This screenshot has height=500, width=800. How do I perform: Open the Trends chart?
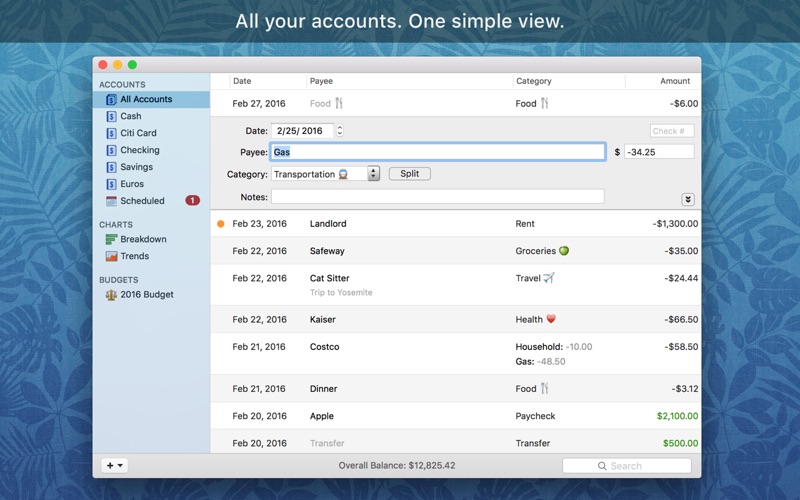pyautogui.click(x=134, y=256)
